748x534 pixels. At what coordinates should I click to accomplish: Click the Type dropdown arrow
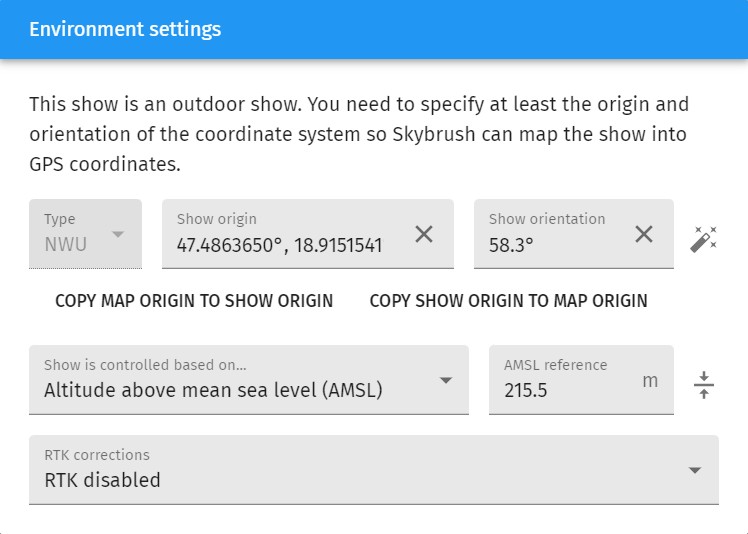click(118, 234)
